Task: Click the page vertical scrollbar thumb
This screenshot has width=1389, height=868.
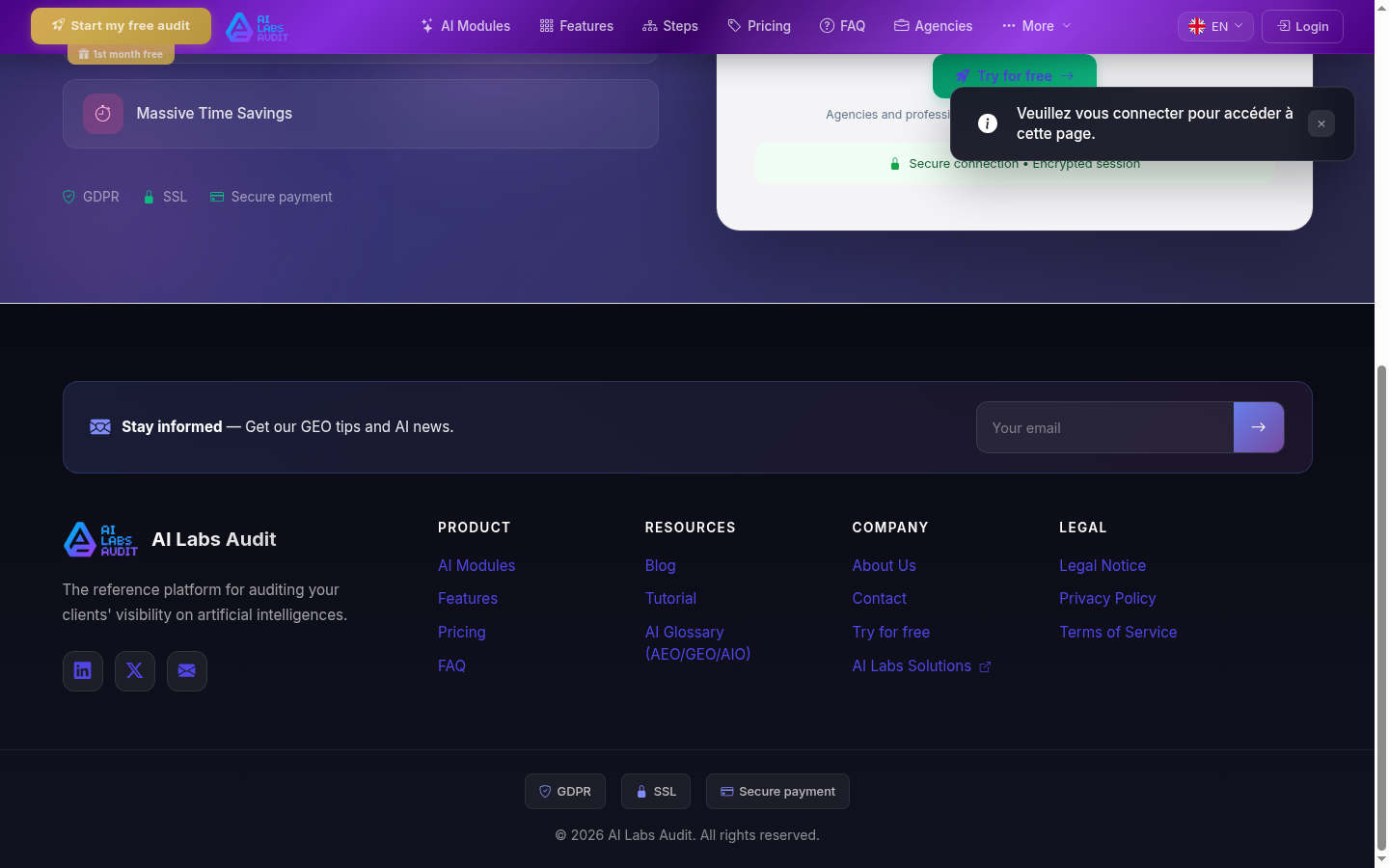Action: click(x=1381, y=608)
